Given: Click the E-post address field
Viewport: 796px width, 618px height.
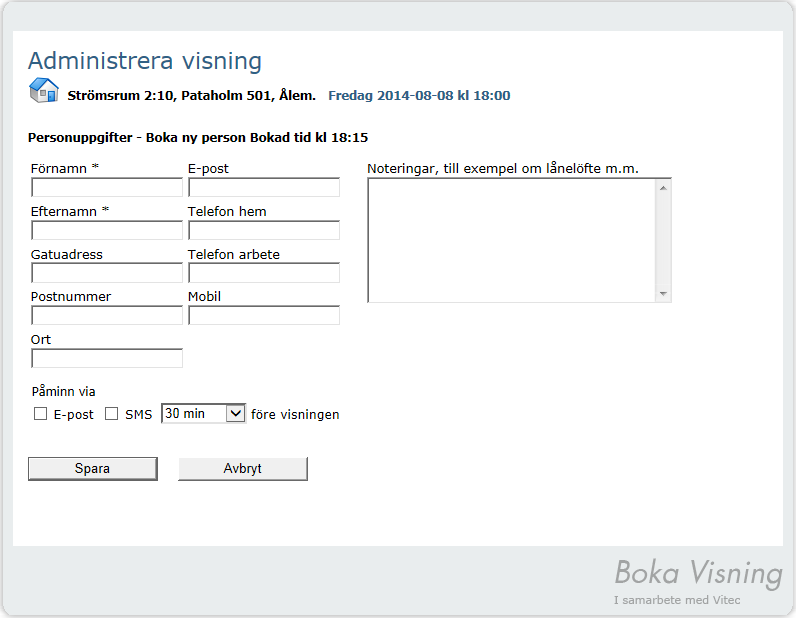Looking at the screenshot, I should [264, 187].
